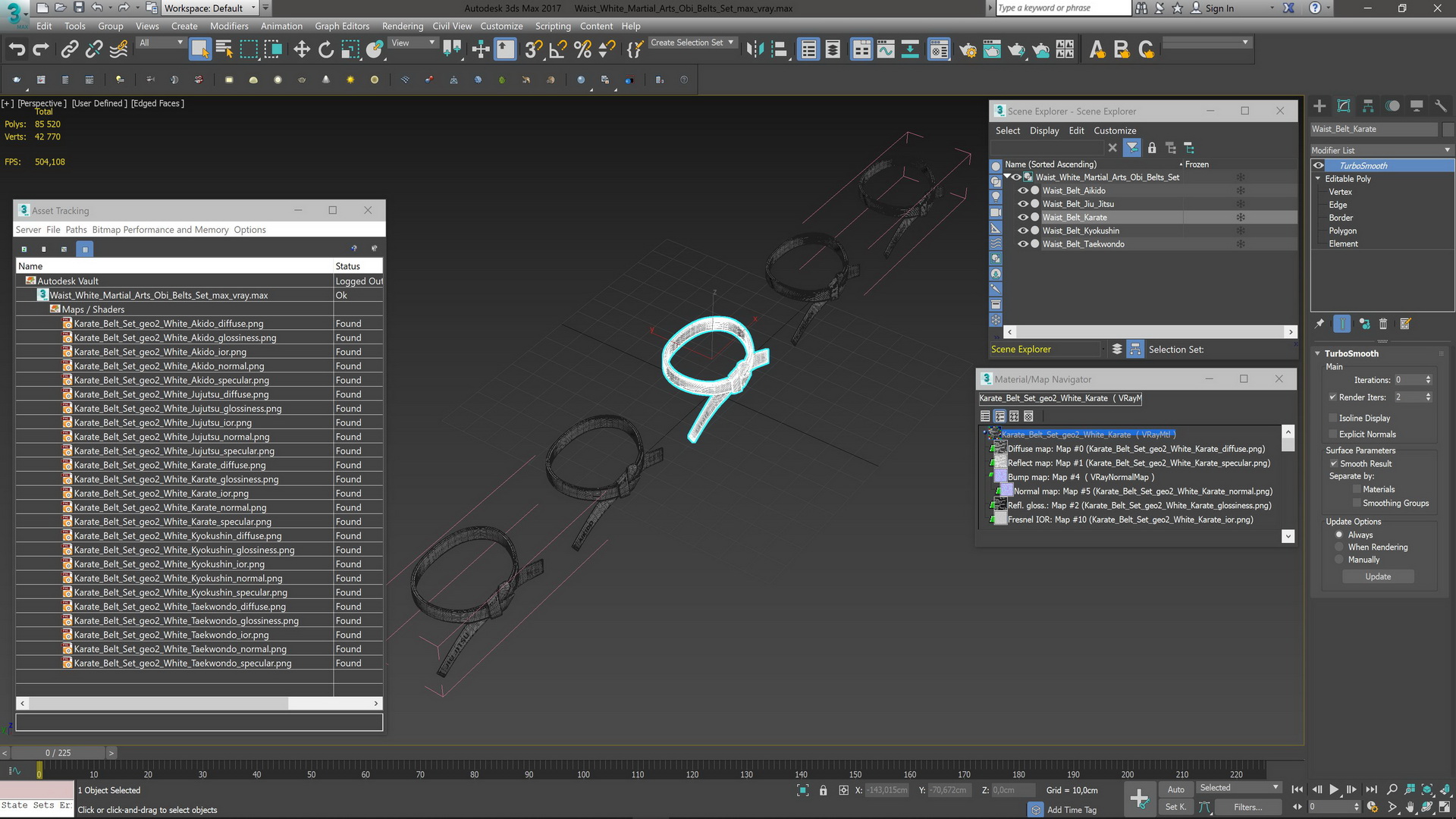Activate the Rotate tool in toolbar
The width and height of the screenshot is (1456, 819).
pos(325,50)
